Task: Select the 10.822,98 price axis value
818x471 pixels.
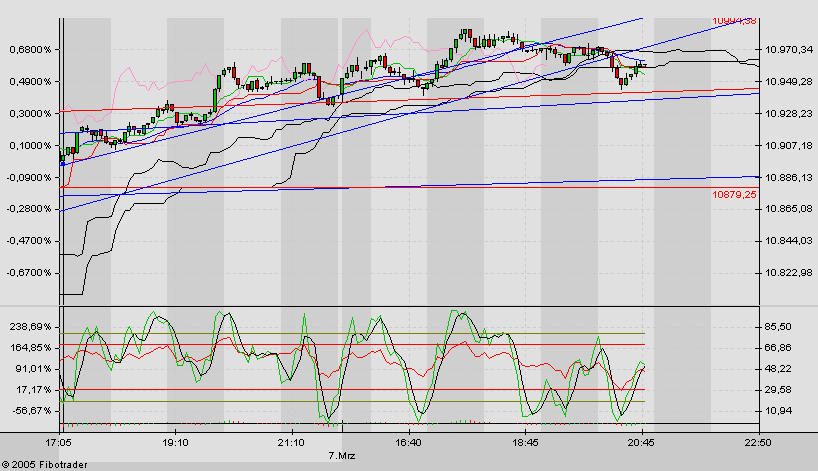Action: click(x=789, y=273)
